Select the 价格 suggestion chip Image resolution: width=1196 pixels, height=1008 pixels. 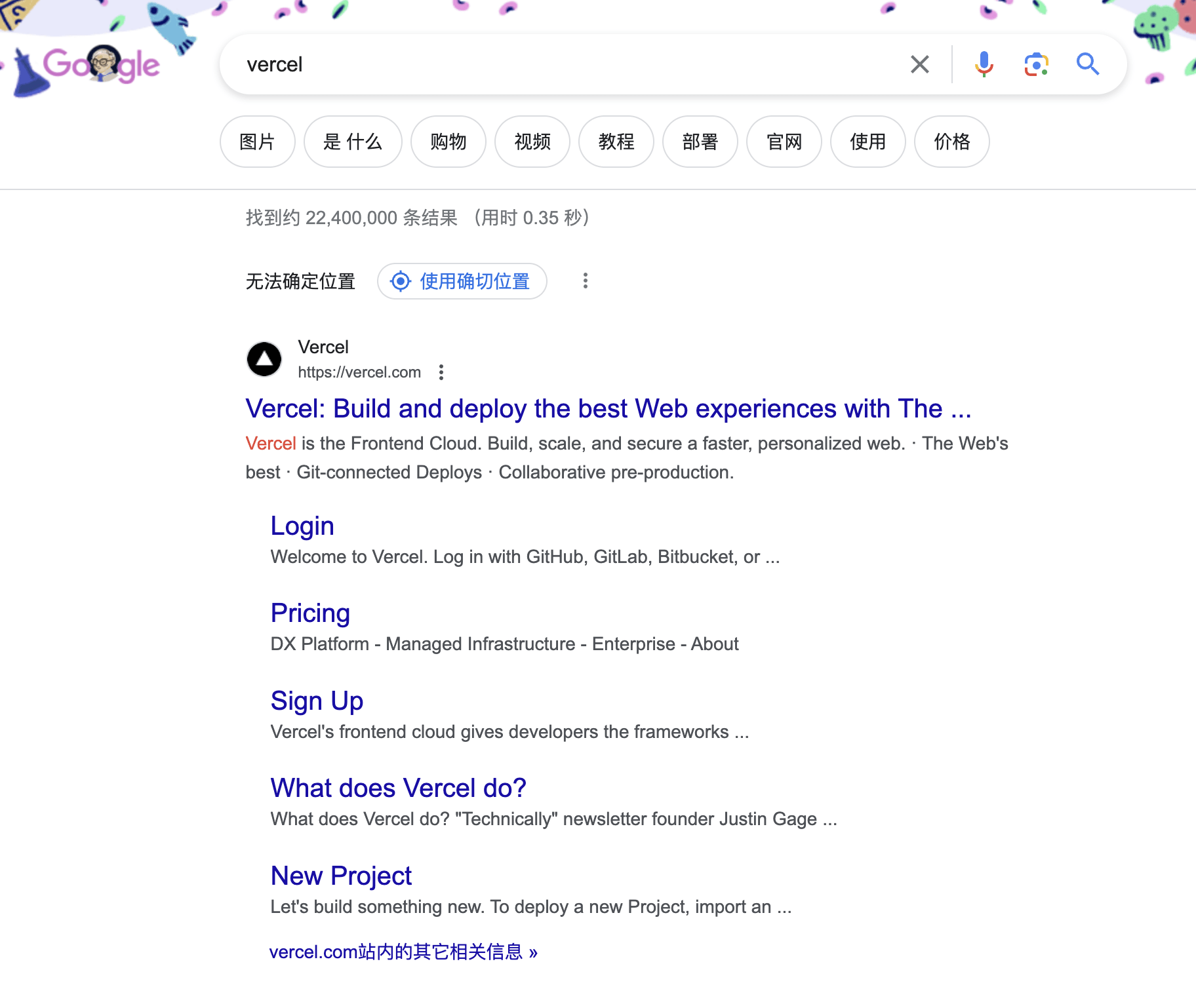point(952,142)
